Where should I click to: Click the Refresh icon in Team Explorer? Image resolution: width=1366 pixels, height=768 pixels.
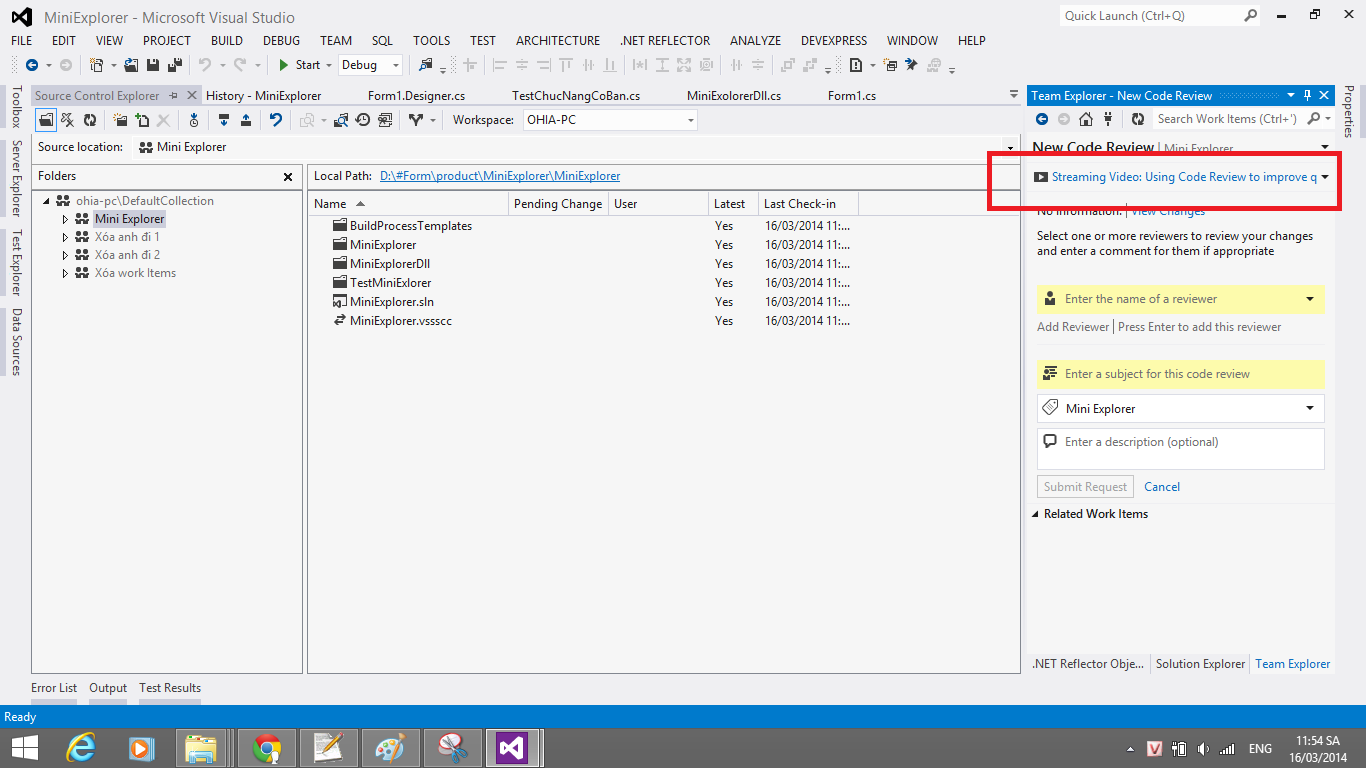(1138, 119)
